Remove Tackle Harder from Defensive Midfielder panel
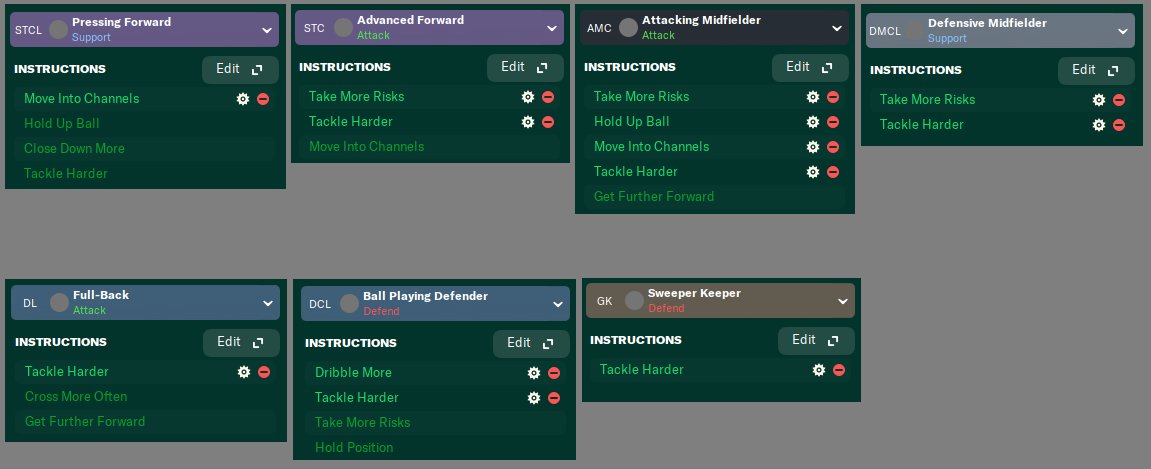The image size is (1151, 469). (x=1119, y=125)
